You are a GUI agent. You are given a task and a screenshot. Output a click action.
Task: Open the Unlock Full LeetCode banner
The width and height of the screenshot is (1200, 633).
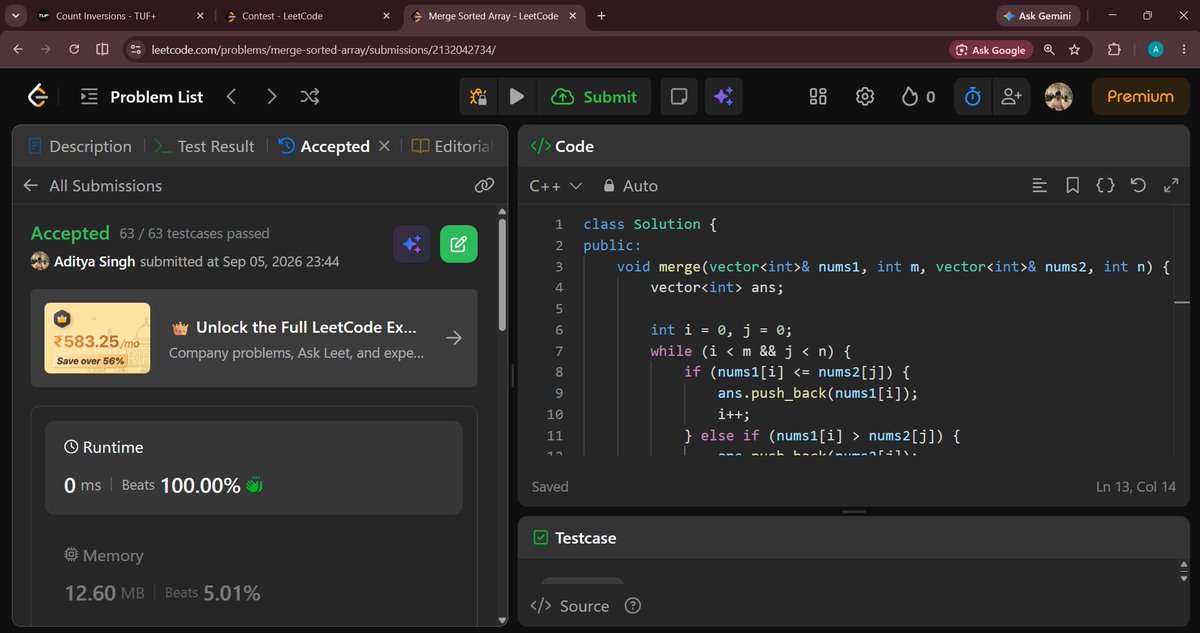point(254,338)
